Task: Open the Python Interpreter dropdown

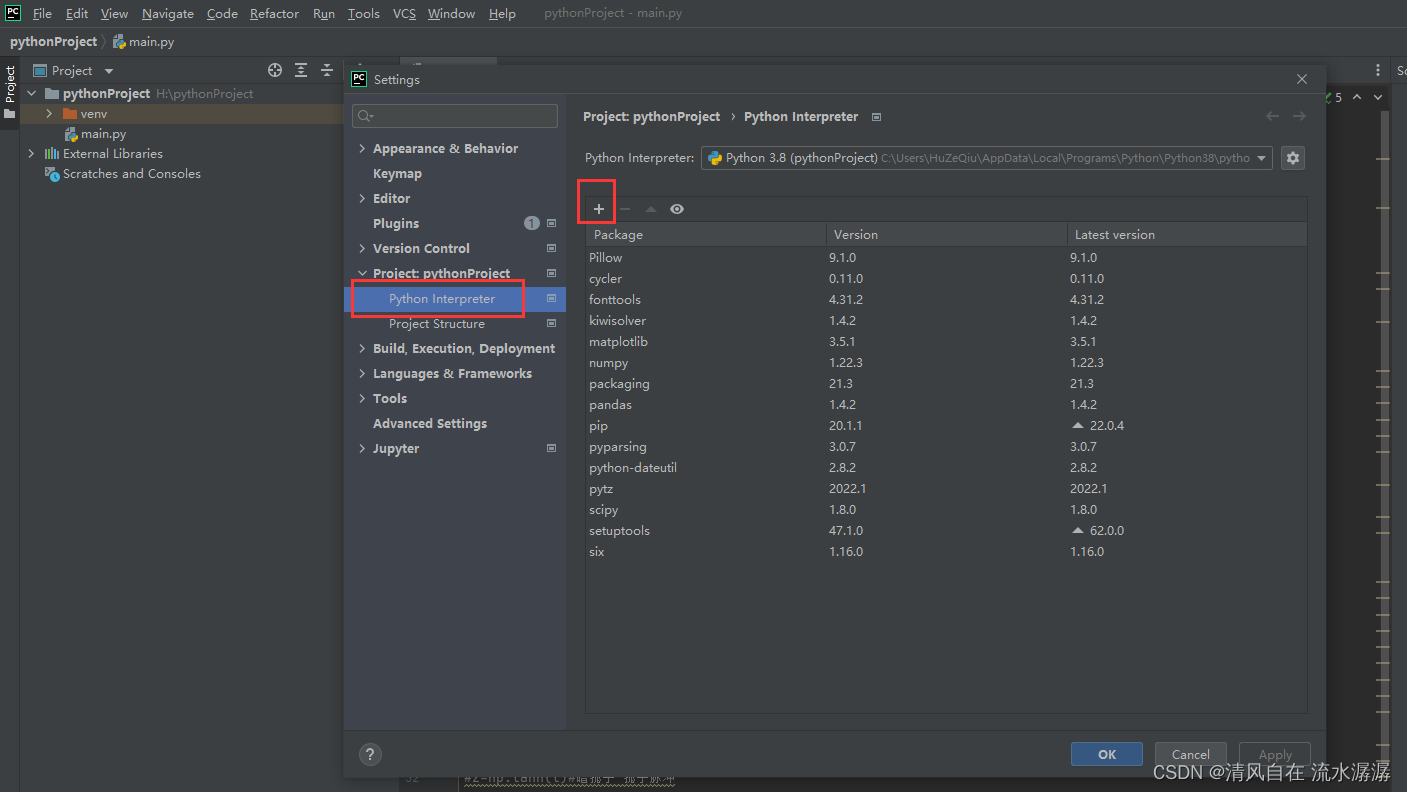Action: pyautogui.click(x=987, y=158)
